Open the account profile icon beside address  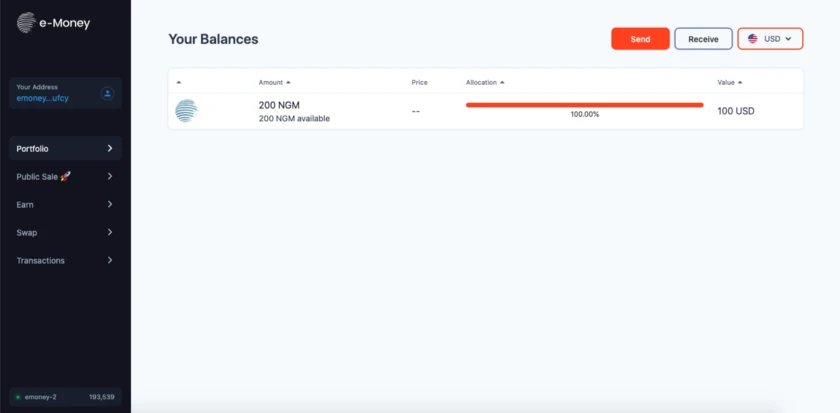tap(107, 93)
